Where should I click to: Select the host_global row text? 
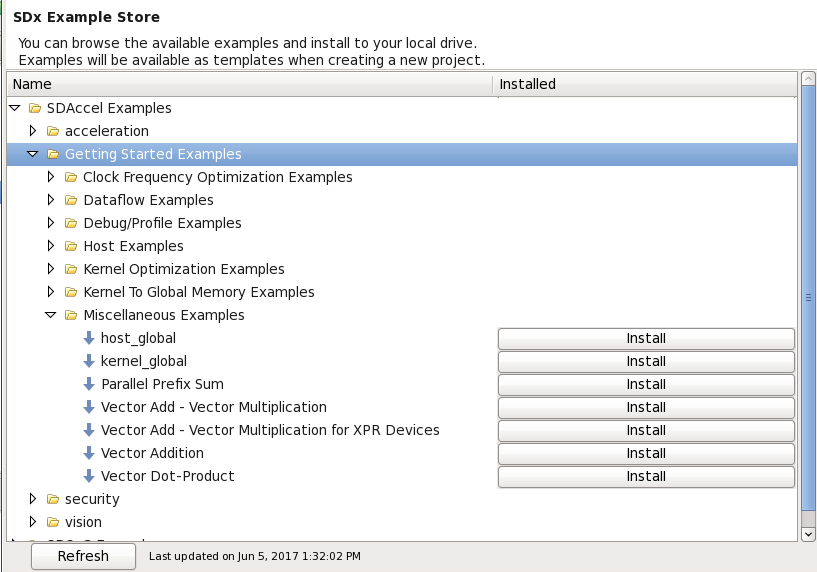[x=138, y=339]
